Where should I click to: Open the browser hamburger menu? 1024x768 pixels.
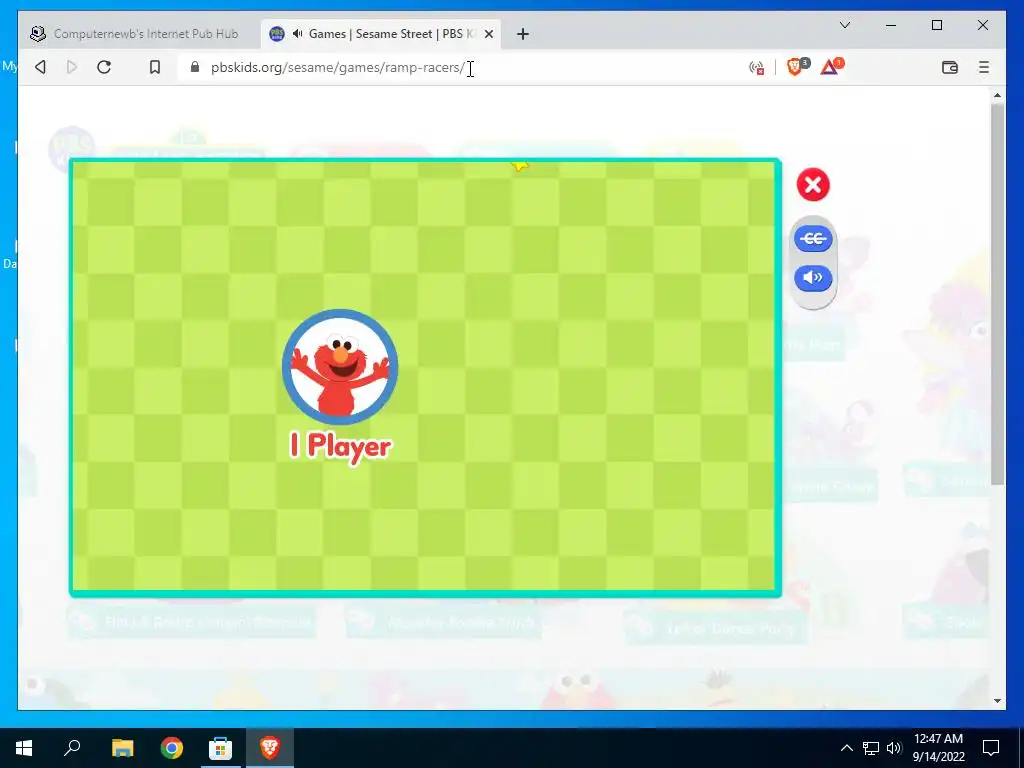click(x=984, y=67)
